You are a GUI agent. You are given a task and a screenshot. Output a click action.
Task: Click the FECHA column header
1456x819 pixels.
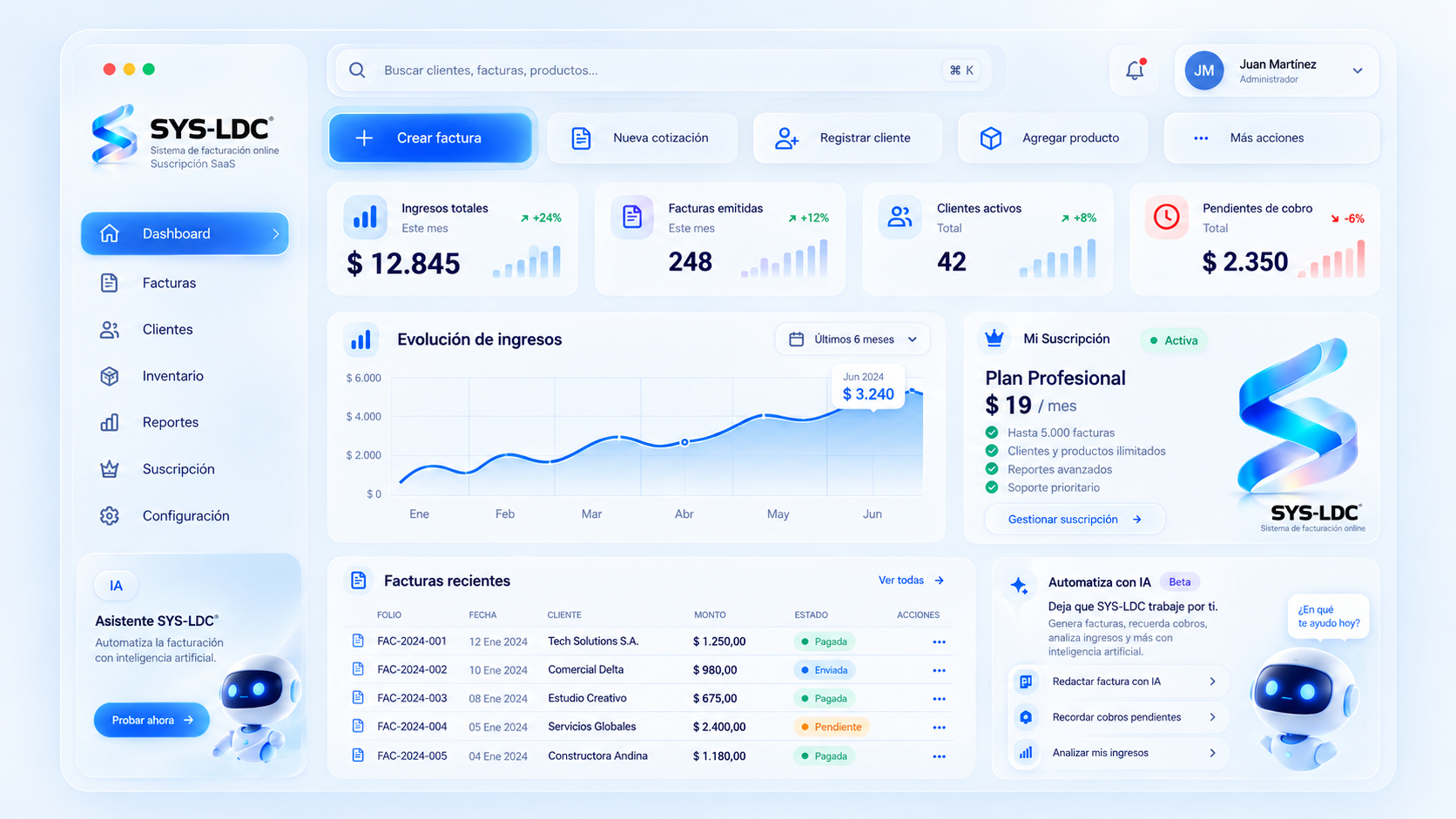(x=482, y=614)
